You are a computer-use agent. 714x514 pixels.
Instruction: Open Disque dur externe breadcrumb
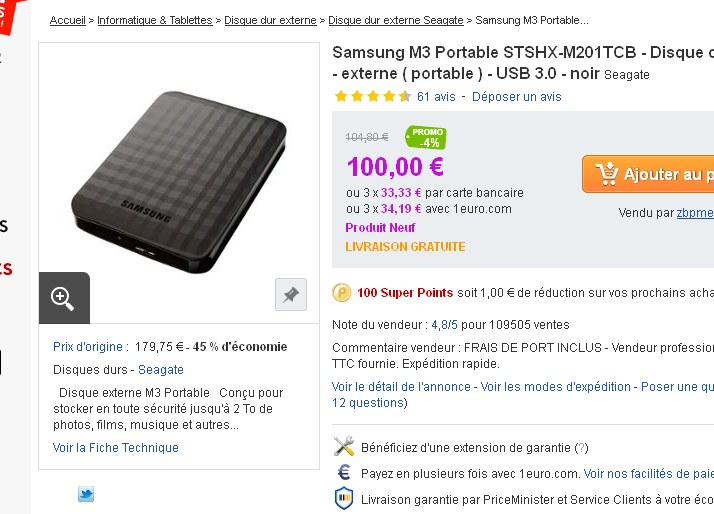(271, 20)
